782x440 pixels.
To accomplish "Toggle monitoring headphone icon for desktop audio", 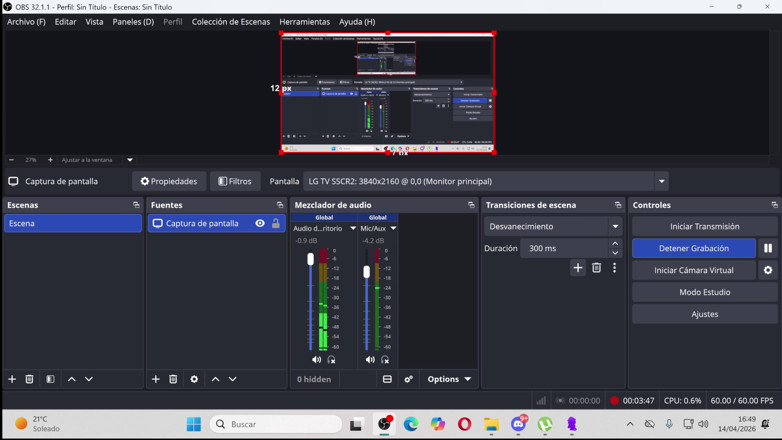I will pyautogui.click(x=331, y=359).
